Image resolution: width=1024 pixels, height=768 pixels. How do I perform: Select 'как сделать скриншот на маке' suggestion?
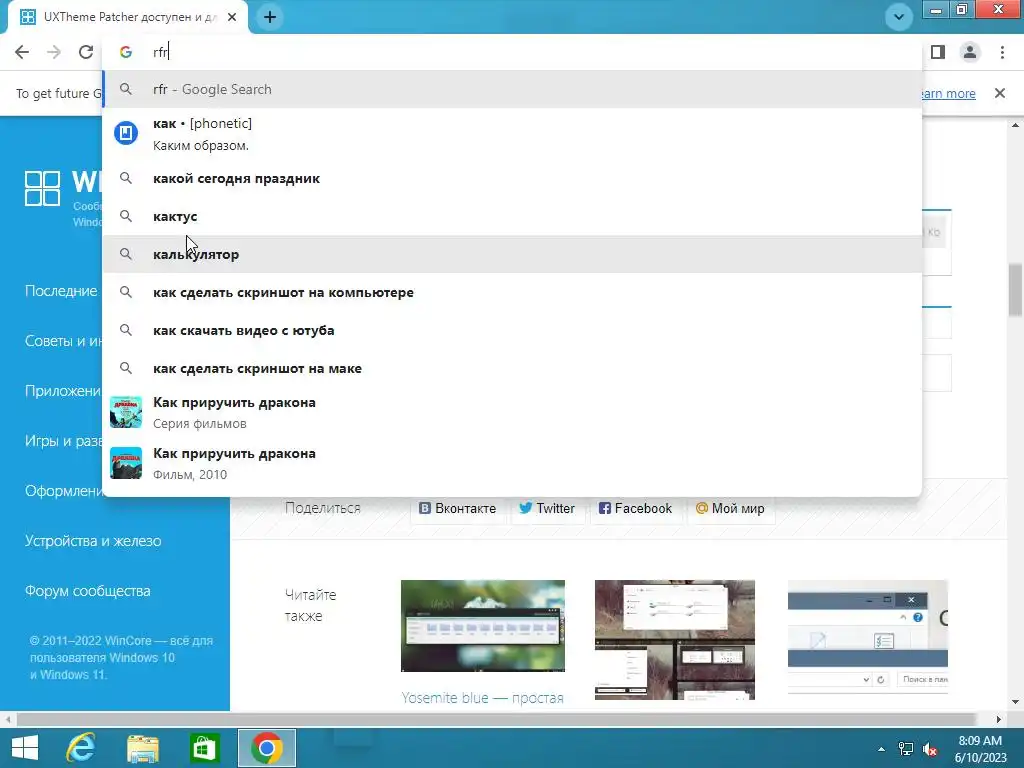[x=512, y=368]
